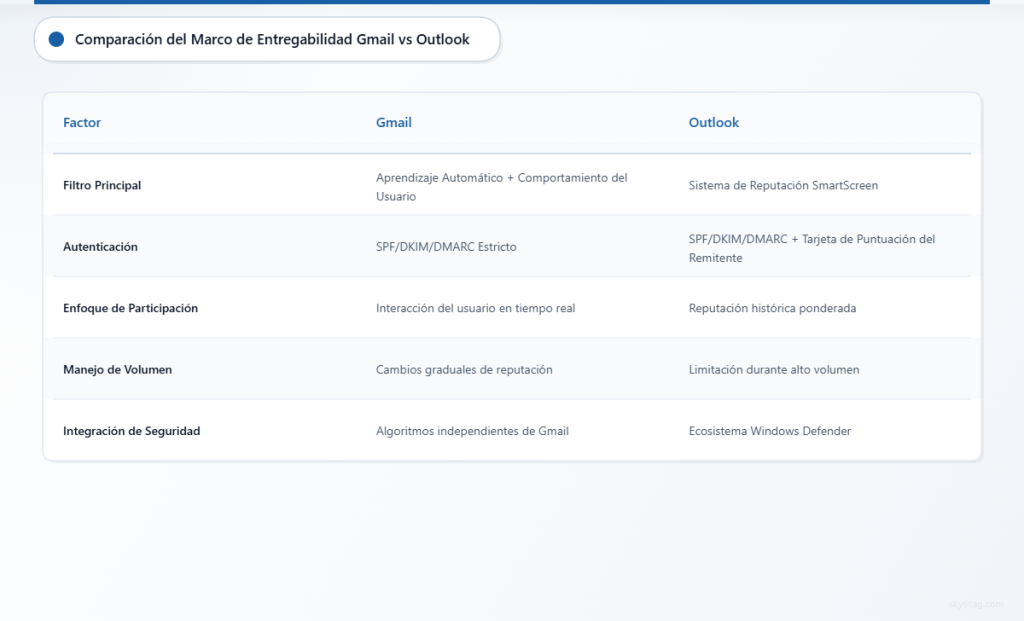Click the Factor column header

81,122
